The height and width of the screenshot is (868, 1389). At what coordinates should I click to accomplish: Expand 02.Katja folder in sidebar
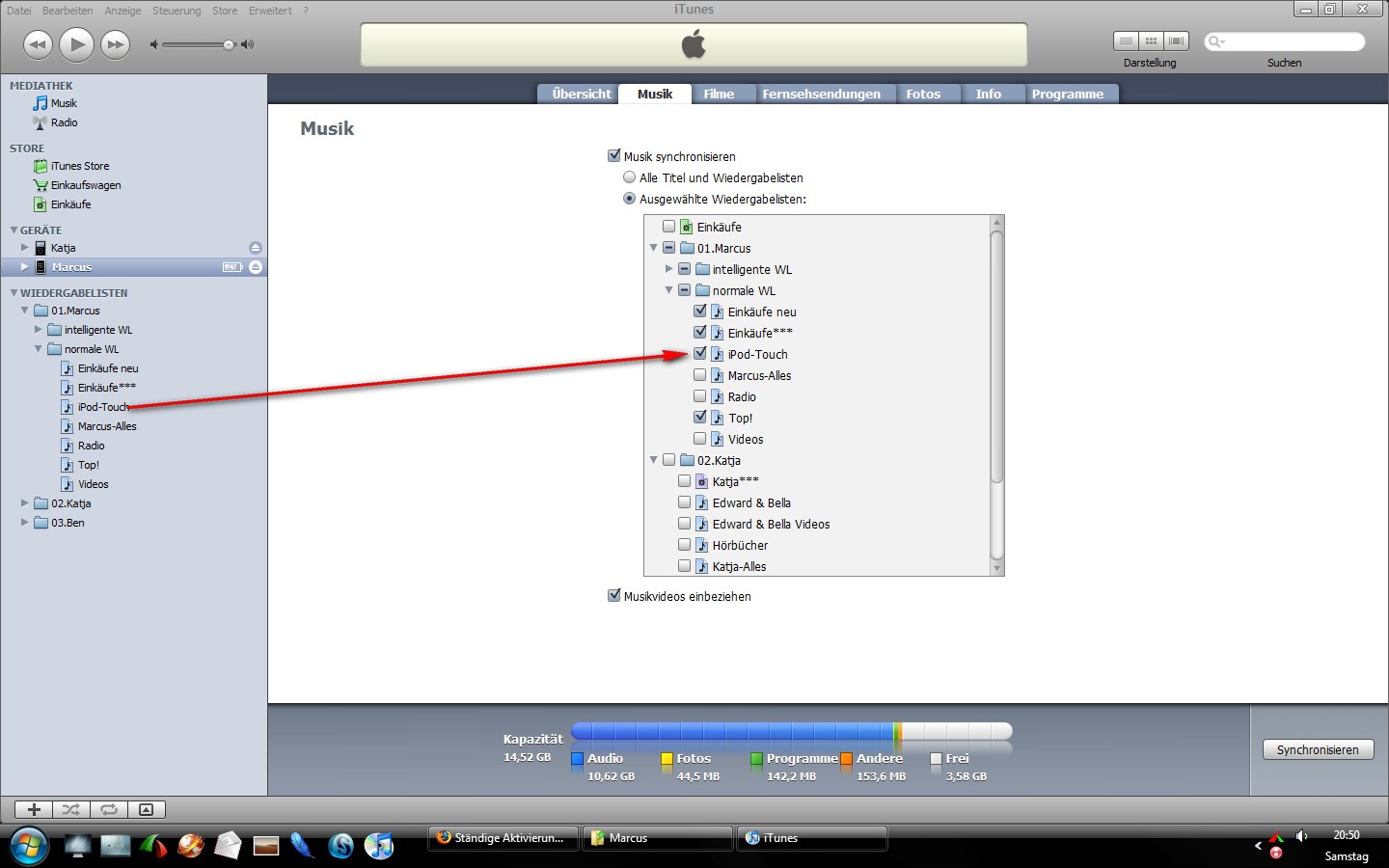point(25,503)
